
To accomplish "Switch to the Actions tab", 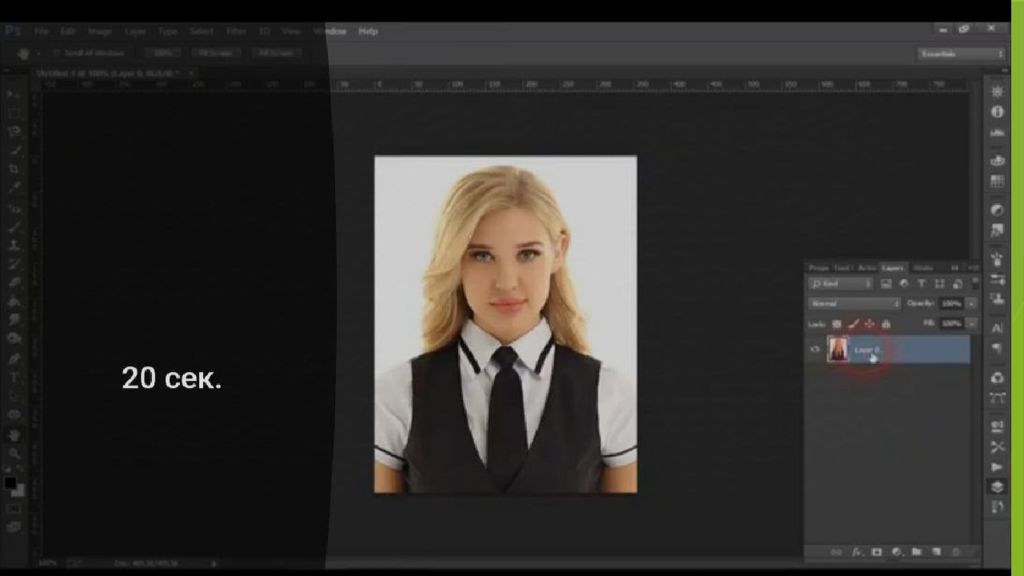I will point(867,268).
